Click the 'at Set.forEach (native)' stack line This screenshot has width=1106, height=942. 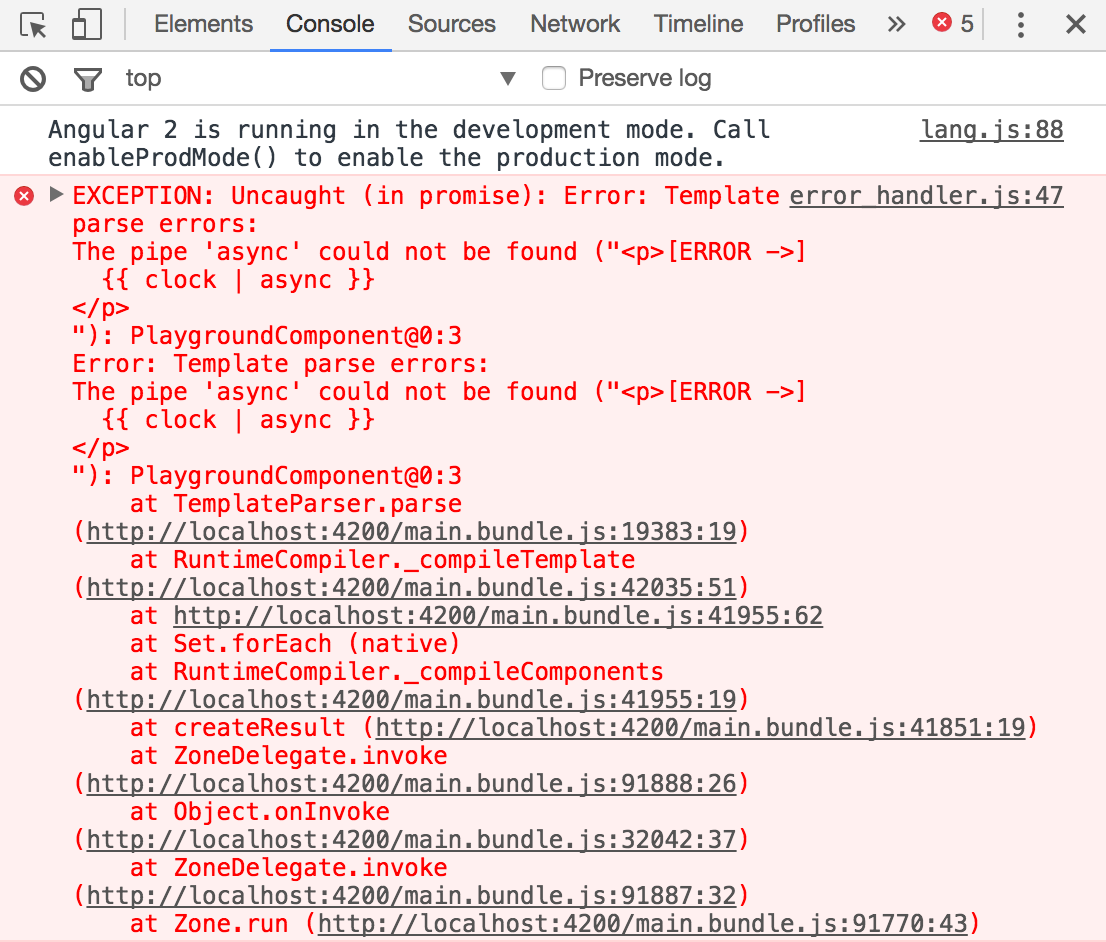[x=295, y=644]
